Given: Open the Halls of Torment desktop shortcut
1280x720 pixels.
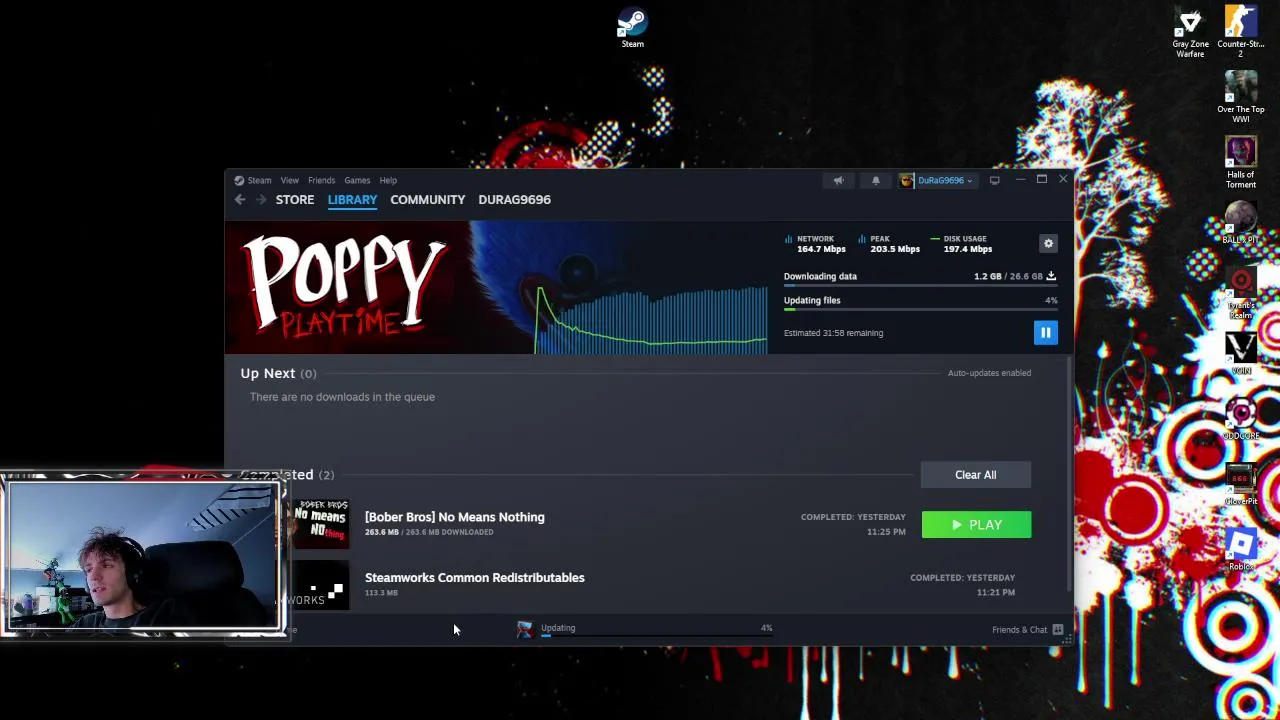Looking at the screenshot, I should [1241, 163].
